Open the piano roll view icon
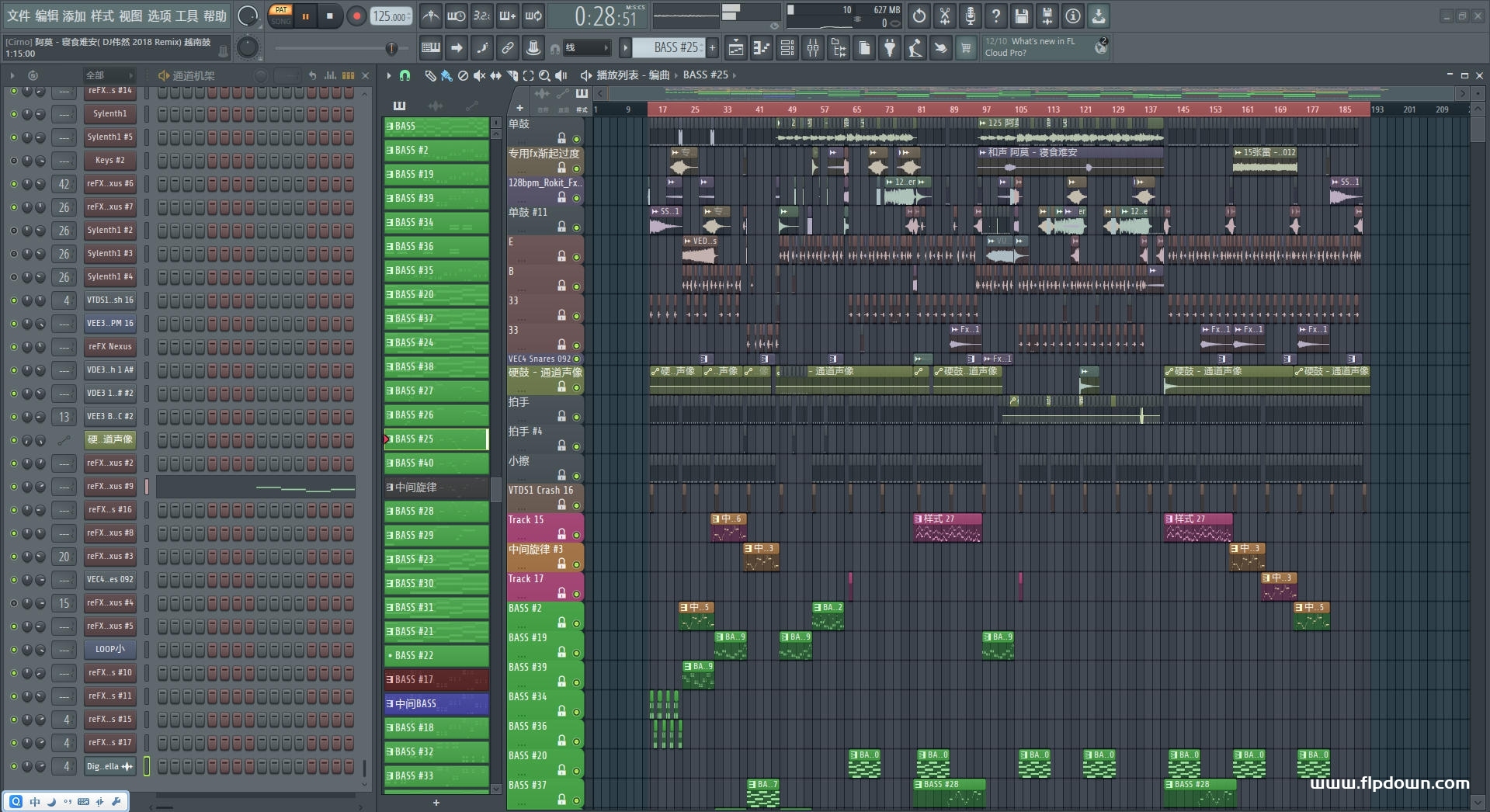Screen dimensions: 1490x812 click(762, 48)
